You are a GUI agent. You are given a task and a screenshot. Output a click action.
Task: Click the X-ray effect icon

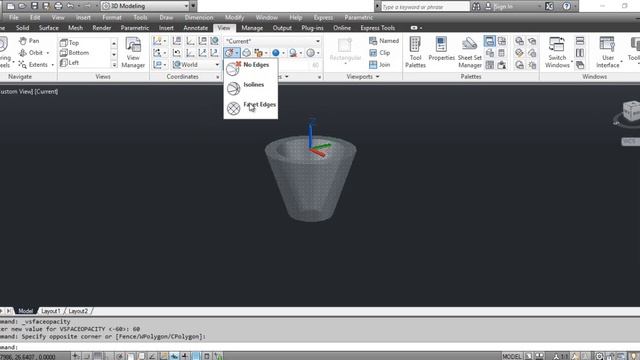(246, 53)
